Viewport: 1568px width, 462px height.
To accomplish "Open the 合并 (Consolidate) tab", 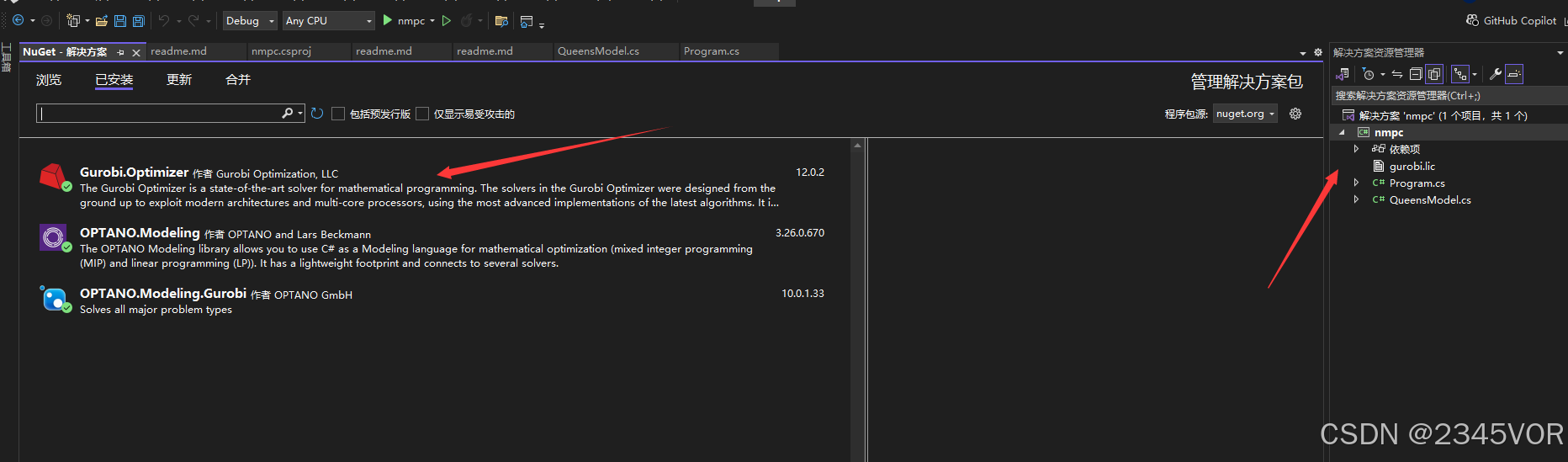I will 238,80.
